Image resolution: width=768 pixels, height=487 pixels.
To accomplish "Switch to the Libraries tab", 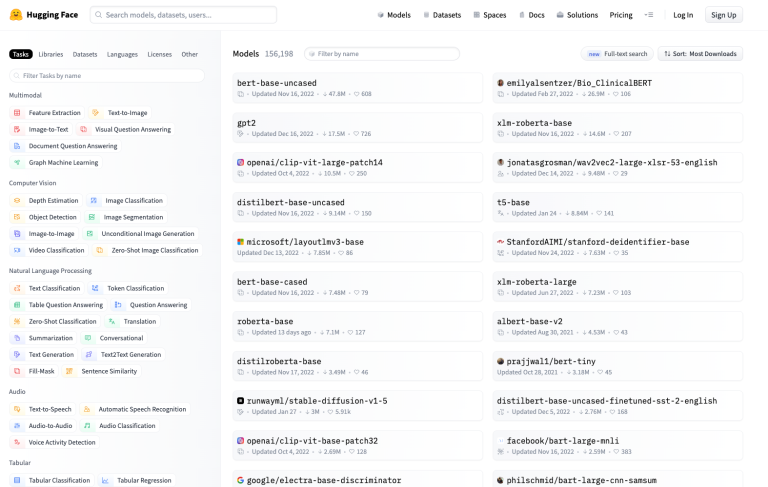I will [51, 54].
